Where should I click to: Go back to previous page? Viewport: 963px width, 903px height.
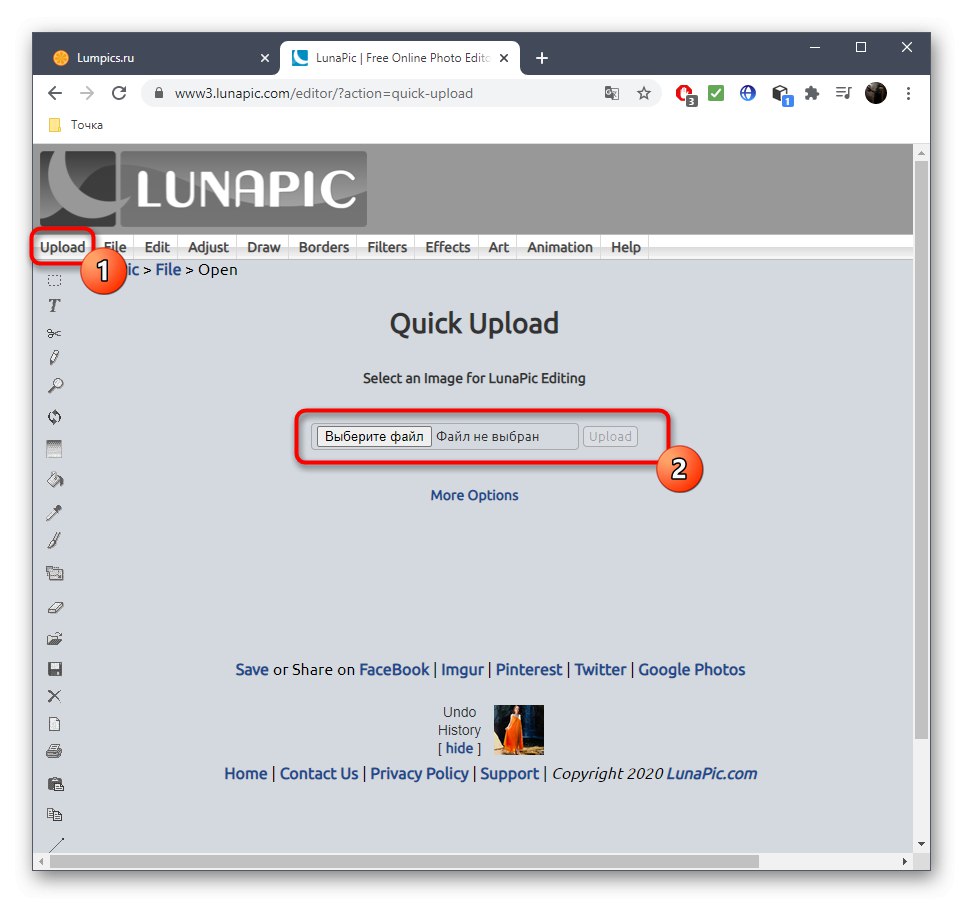(x=55, y=93)
